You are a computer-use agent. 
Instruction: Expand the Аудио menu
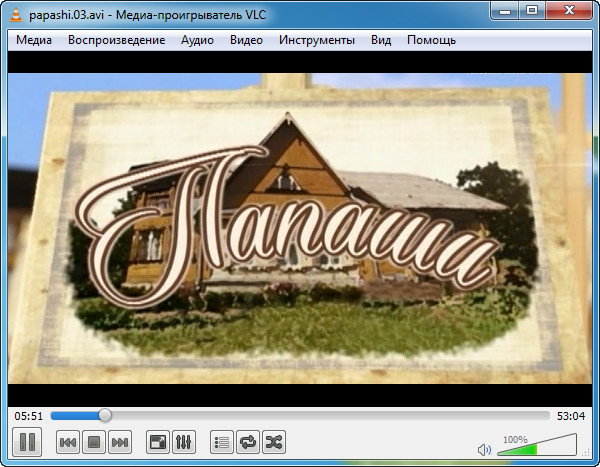coord(197,40)
